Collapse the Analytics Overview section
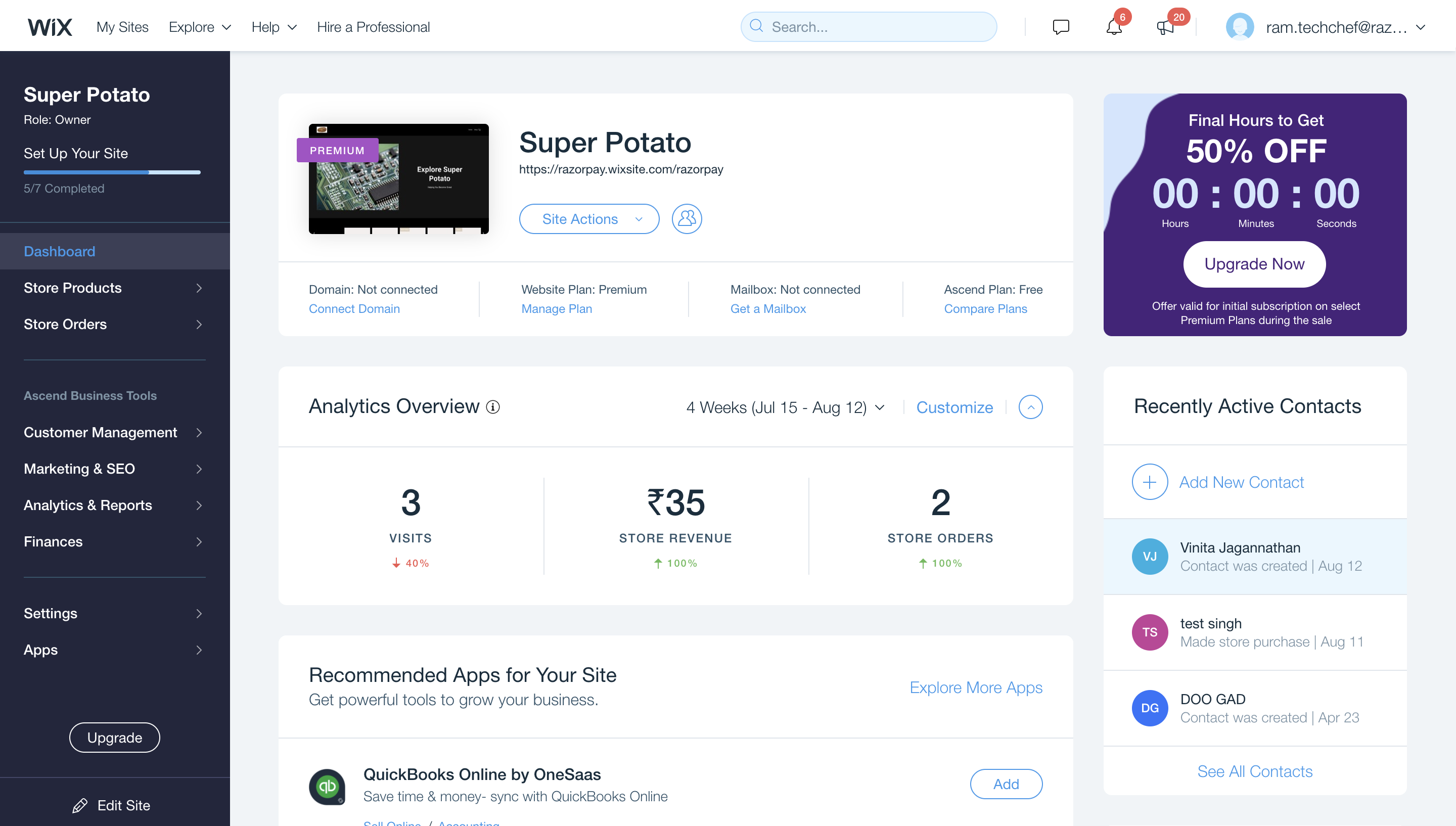This screenshot has width=1456, height=826. click(x=1031, y=407)
